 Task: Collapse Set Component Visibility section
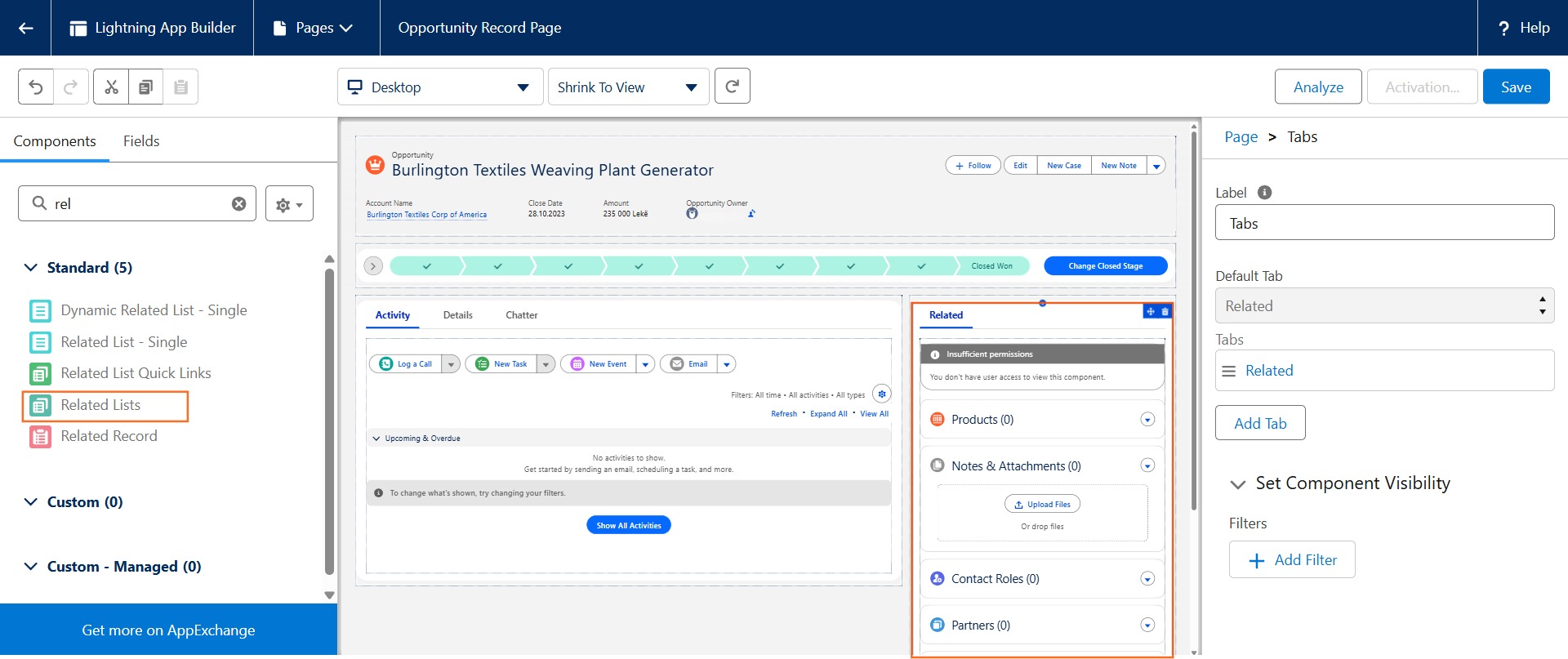coord(1238,484)
